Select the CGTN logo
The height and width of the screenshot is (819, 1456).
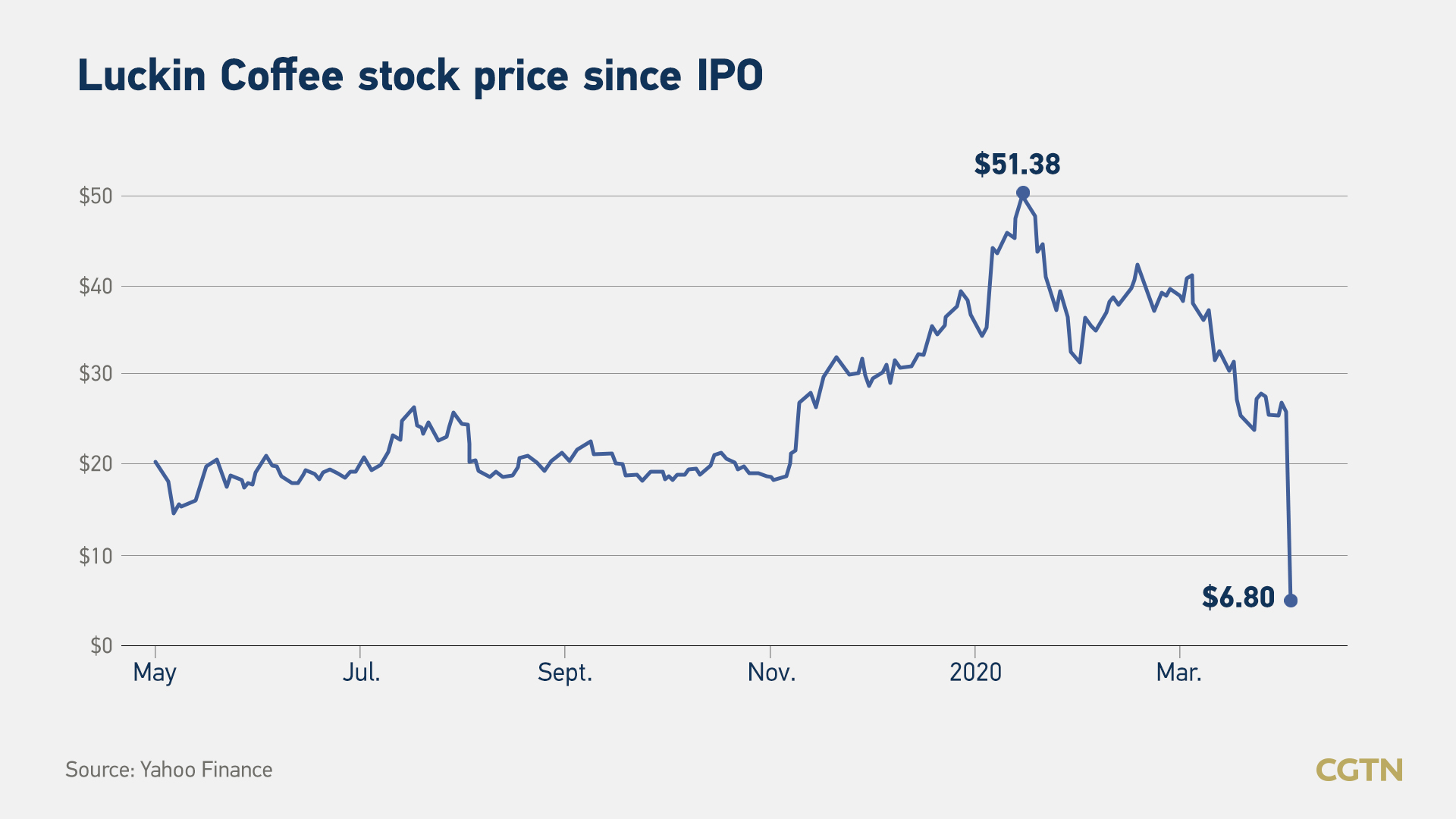coord(1359,770)
